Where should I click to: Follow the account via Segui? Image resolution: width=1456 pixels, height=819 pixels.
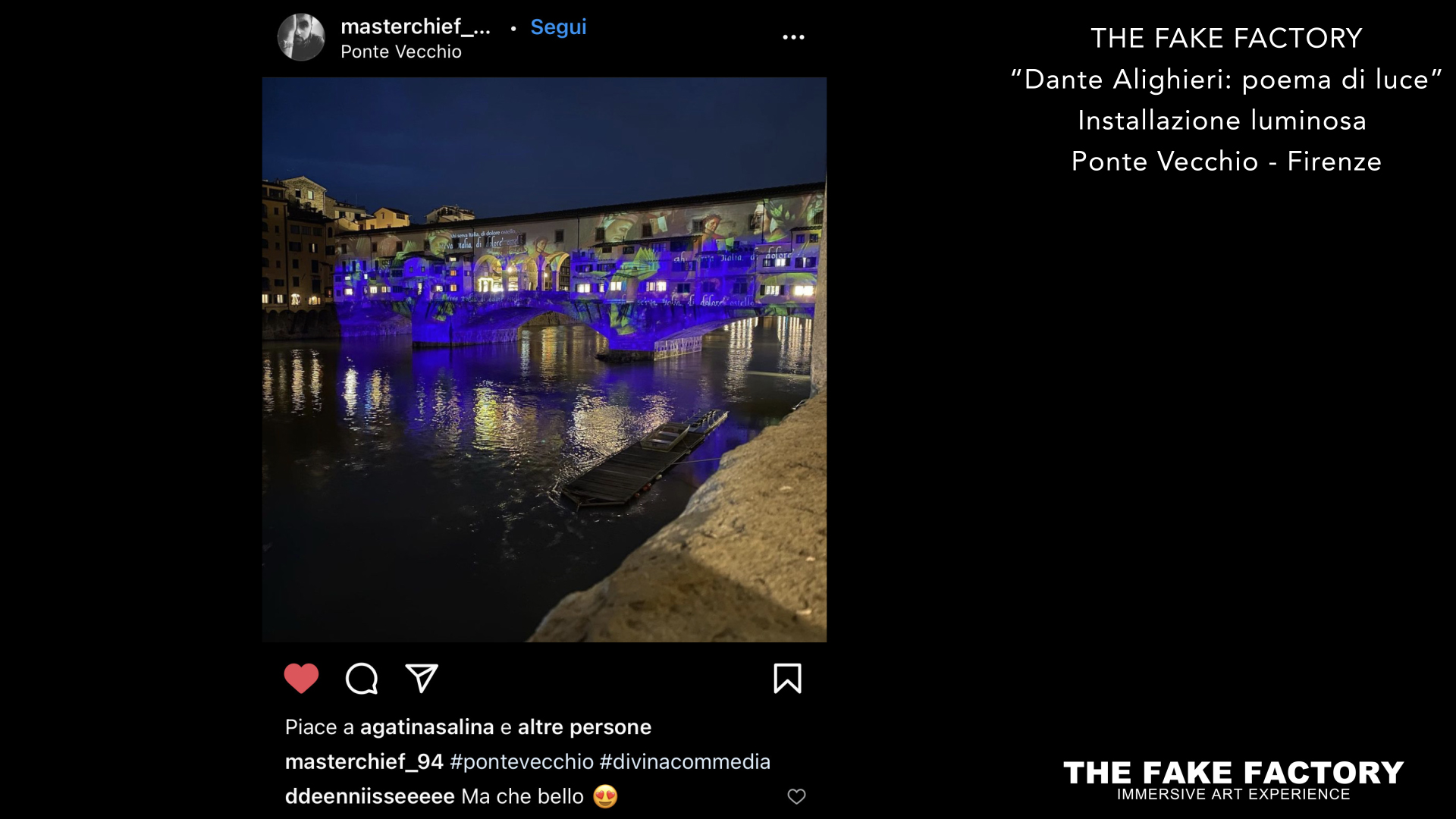coord(558,27)
